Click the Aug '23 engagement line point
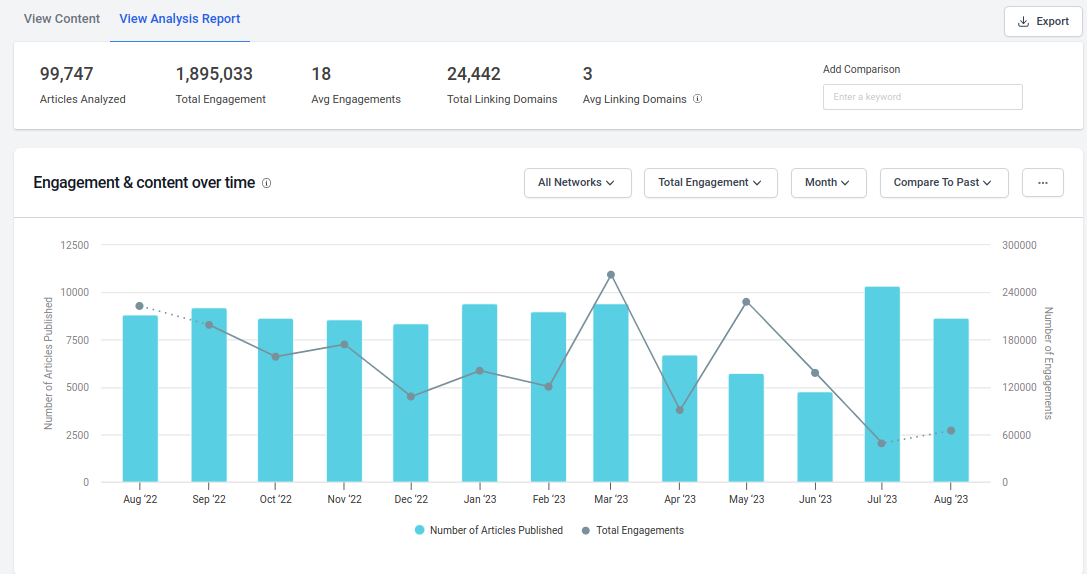The image size is (1087, 574). coord(951,431)
